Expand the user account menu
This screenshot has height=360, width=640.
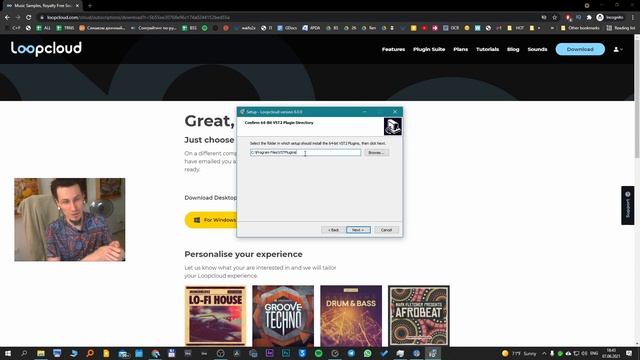pyautogui.click(x=618, y=49)
